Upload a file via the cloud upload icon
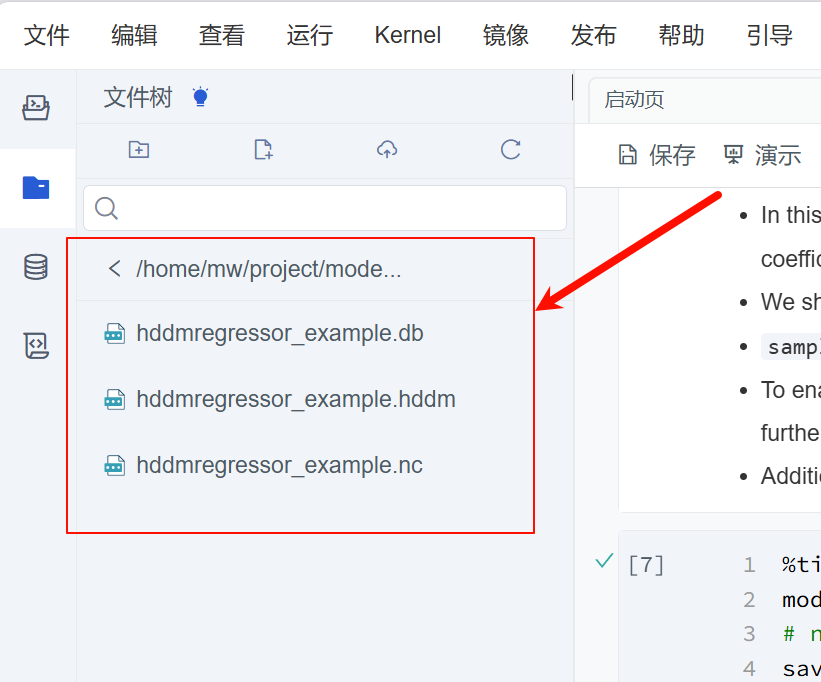This screenshot has height=682, width=821. [386, 149]
